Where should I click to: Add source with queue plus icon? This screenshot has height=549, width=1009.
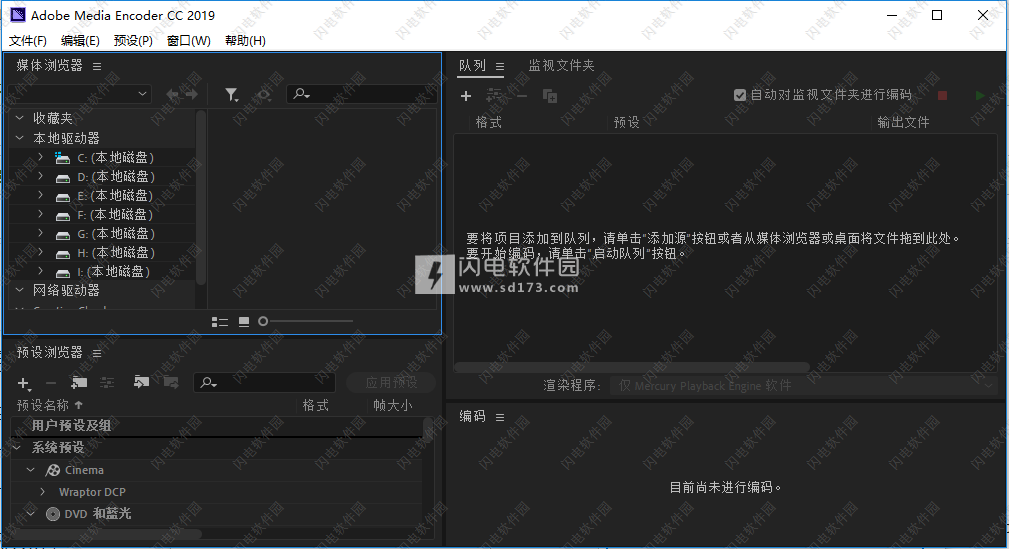(x=466, y=96)
